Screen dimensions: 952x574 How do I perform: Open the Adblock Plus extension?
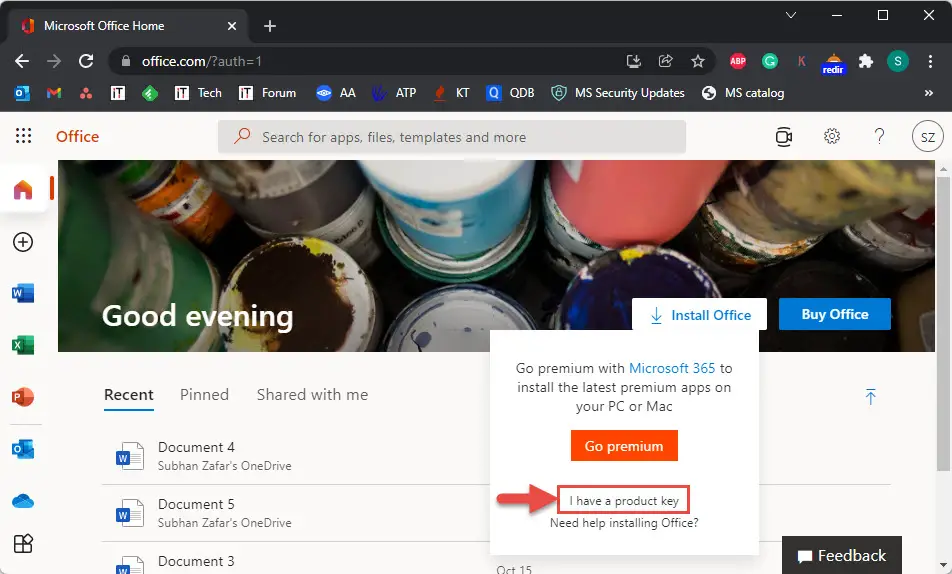coord(738,61)
